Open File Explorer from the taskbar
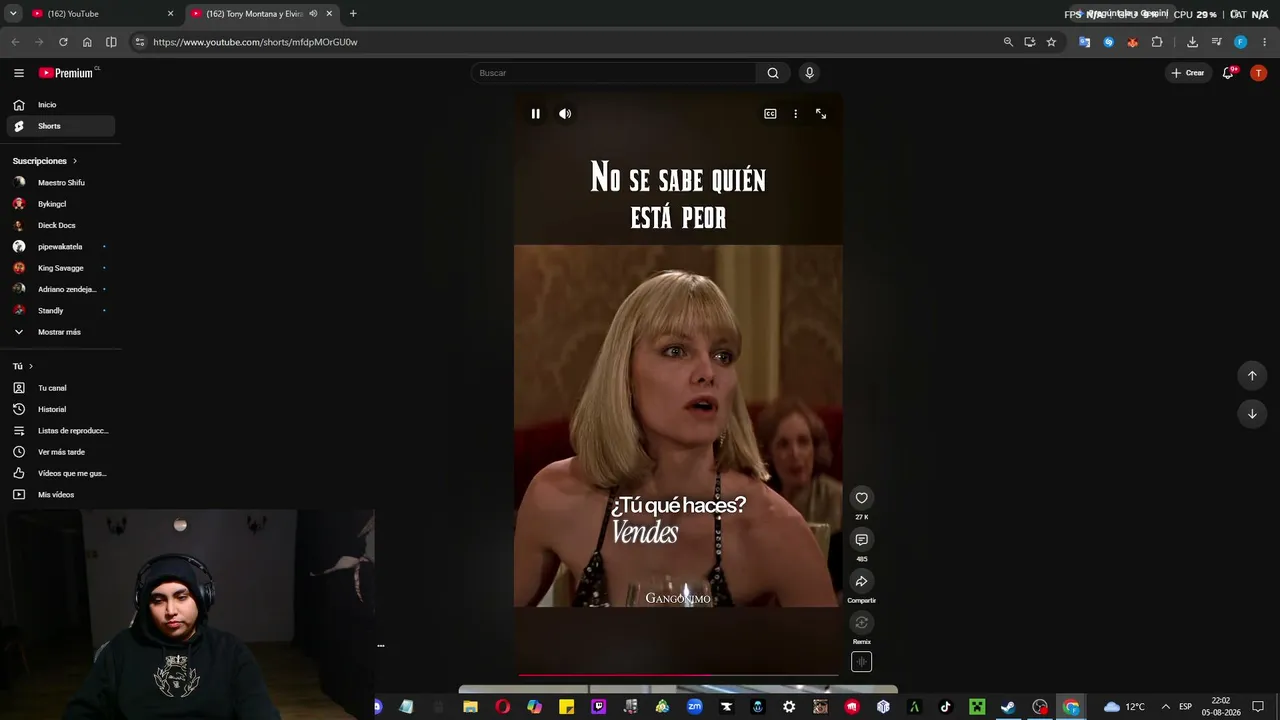The width and height of the screenshot is (1280, 720). pyautogui.click(x=470, y=707)
